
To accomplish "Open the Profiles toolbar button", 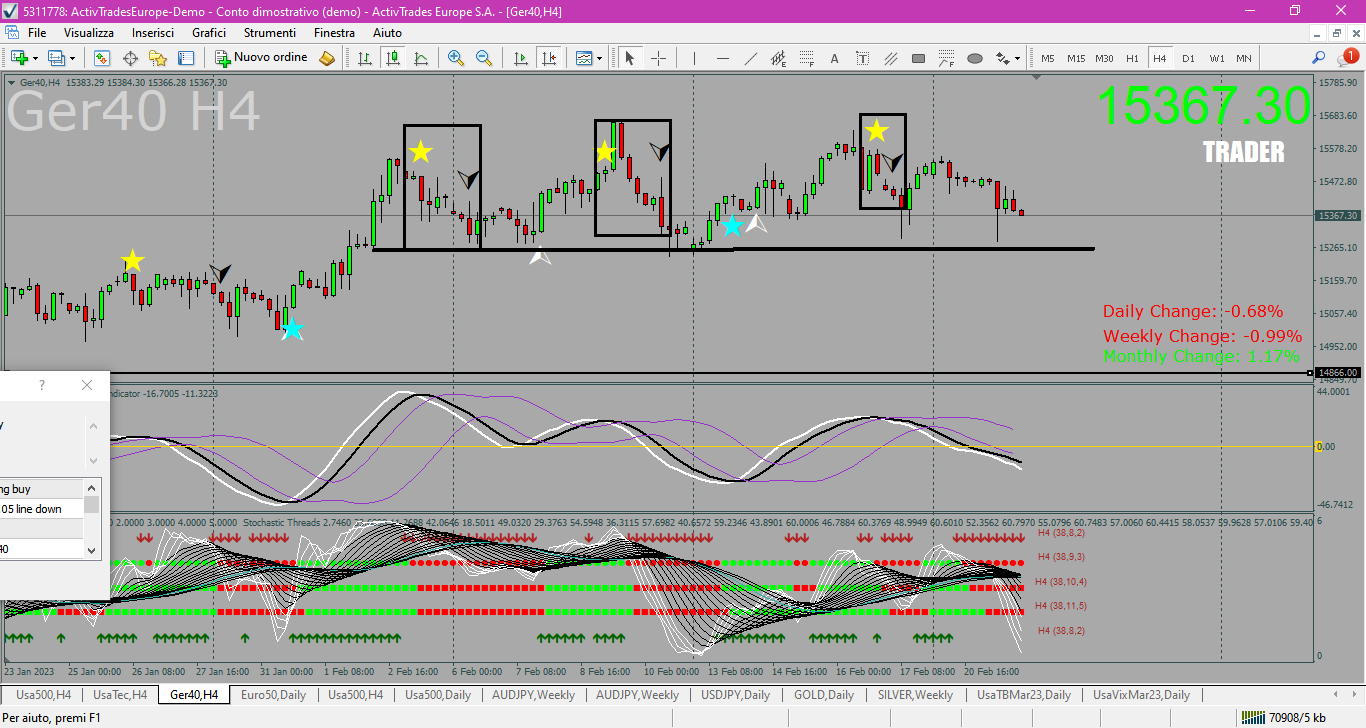I will [x=57, y=58].
